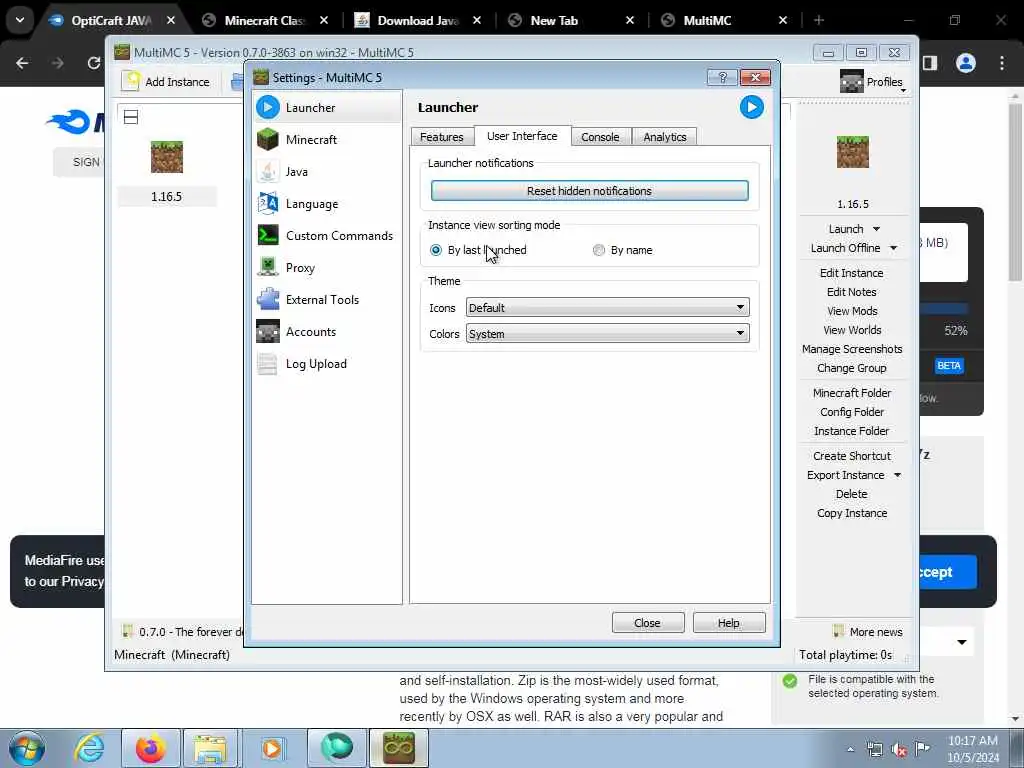The width and height of the screenshot is (1024, 768).
Task: Click the blue Launcher icon in page header
Action: (x=752, y=107)
